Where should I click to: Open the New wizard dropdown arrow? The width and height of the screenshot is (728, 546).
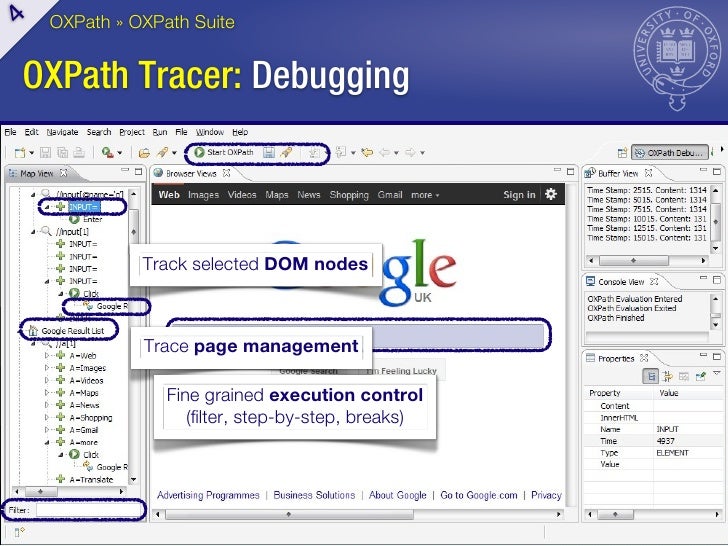tap(32, 153)
